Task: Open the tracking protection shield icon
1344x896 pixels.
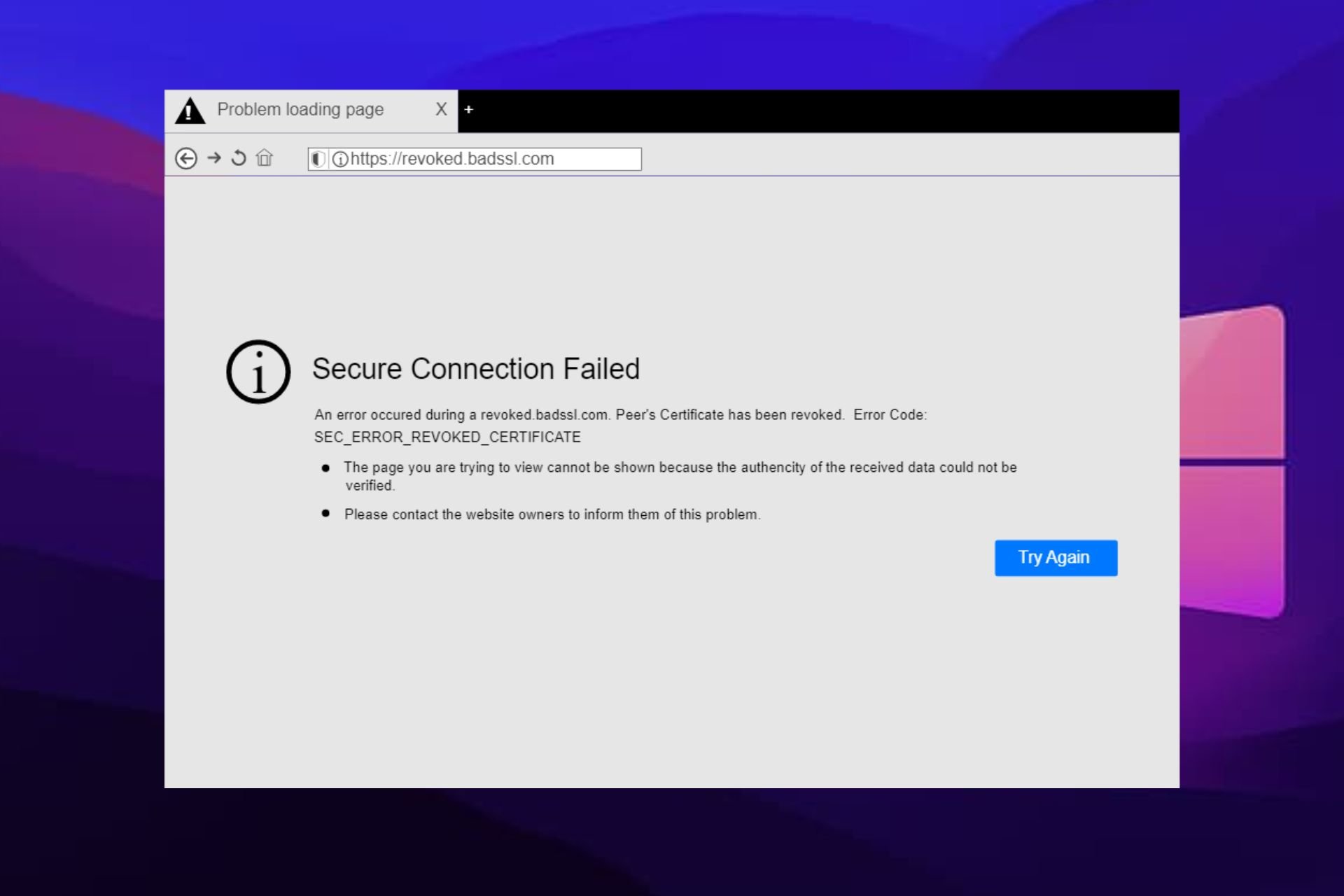Action: (x=317, y=159)
